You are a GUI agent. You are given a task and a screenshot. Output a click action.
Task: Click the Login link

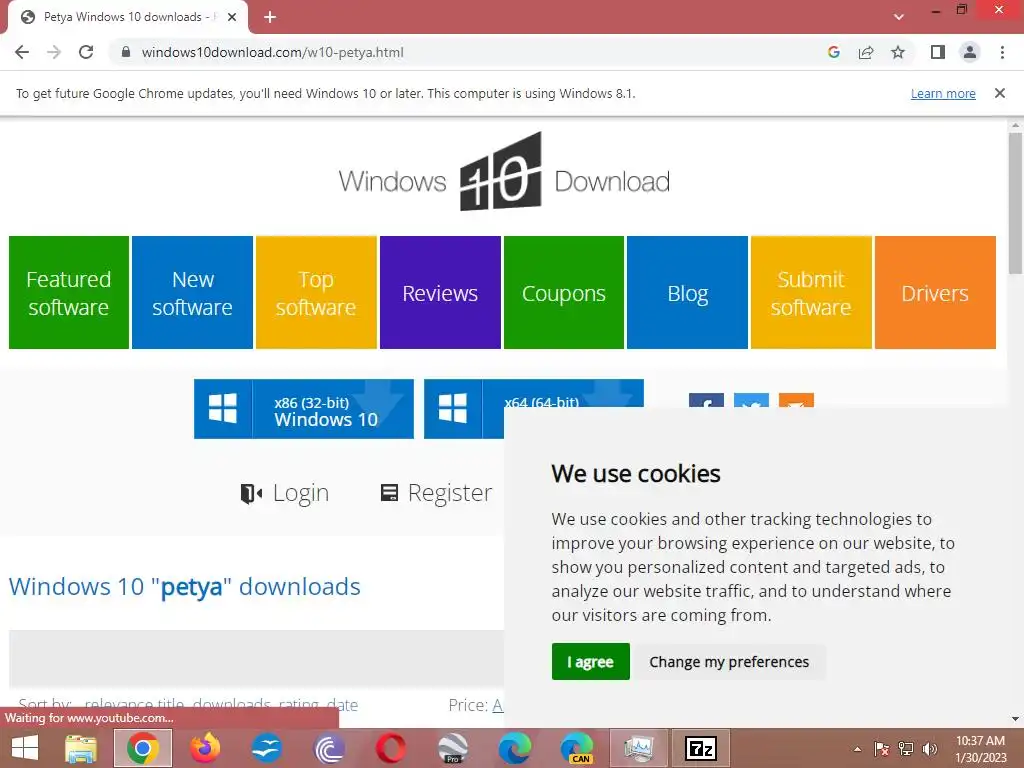pos(300,493)
